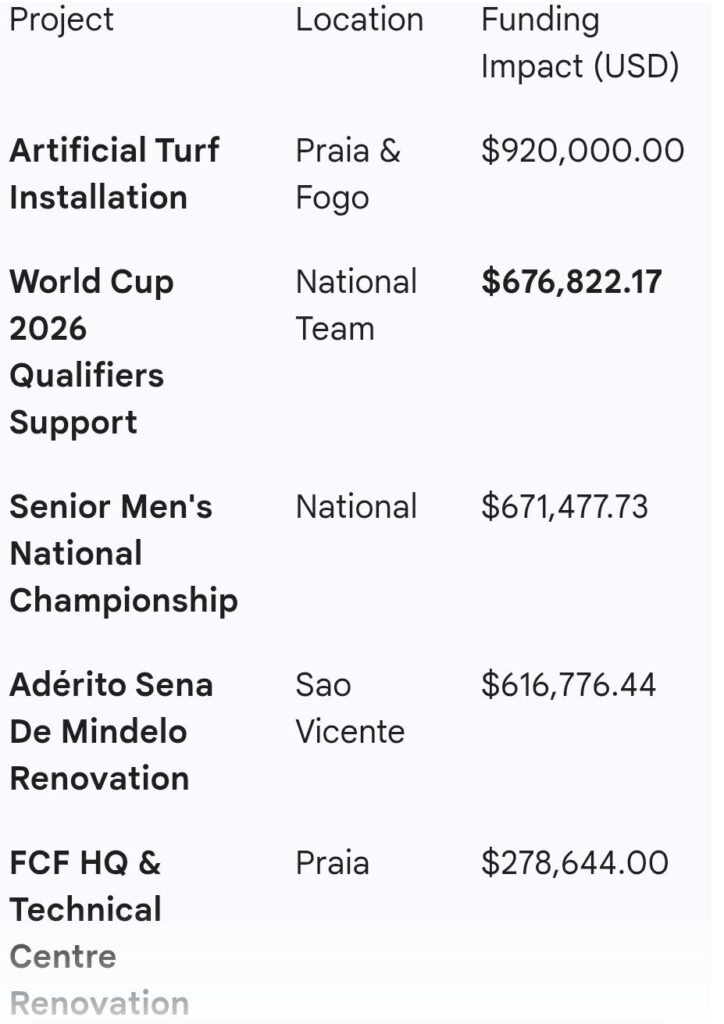
Task: Click the World Cup 2026 Qualifiers Support project
Action: (91, 351)
